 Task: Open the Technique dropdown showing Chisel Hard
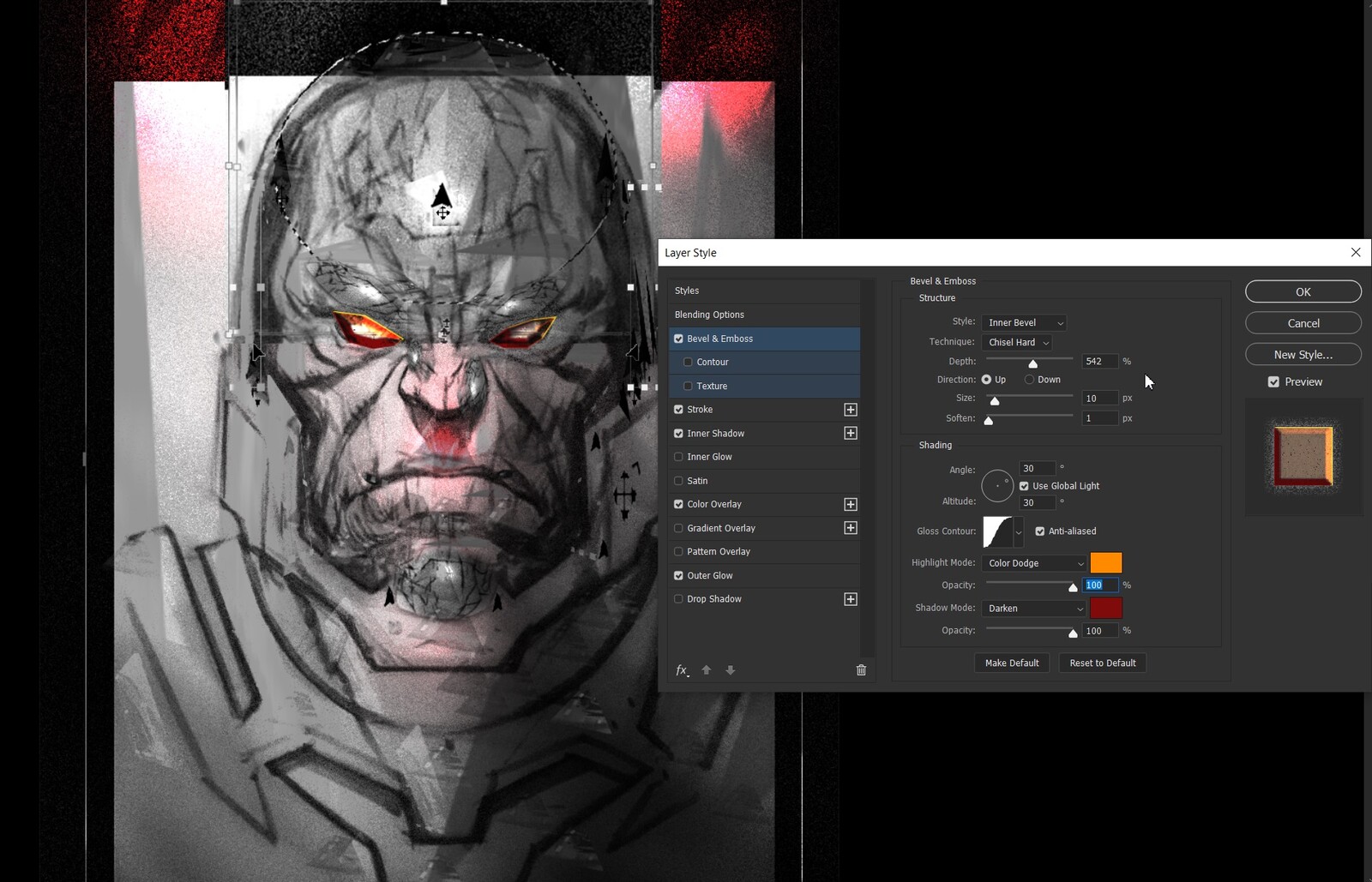[1017, 342]
